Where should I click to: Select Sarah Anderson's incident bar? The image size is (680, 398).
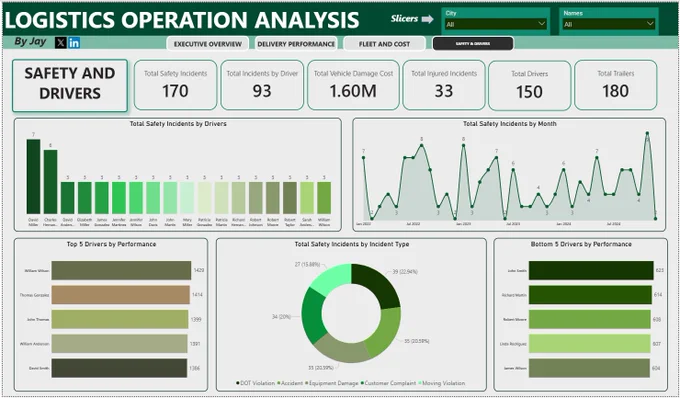[x=307, y=198]
